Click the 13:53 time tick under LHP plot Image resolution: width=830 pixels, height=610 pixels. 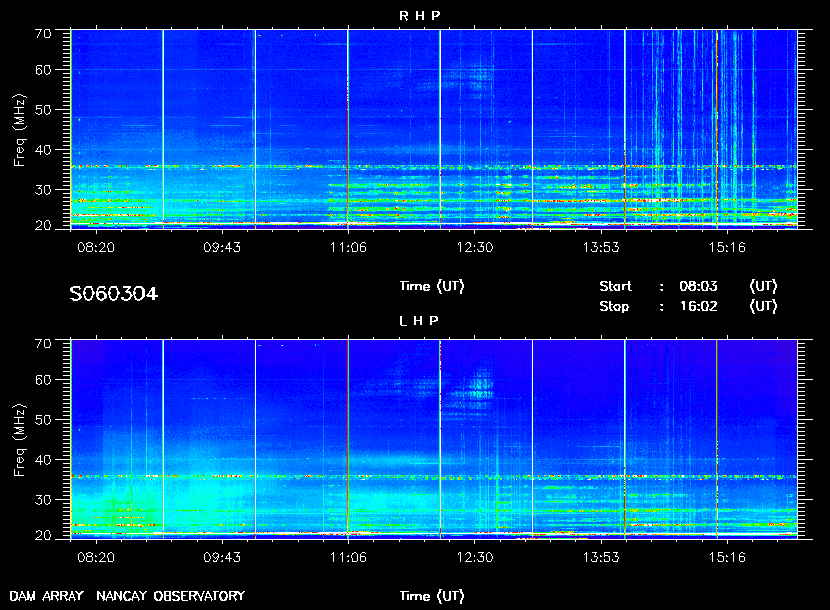(601, 557)
